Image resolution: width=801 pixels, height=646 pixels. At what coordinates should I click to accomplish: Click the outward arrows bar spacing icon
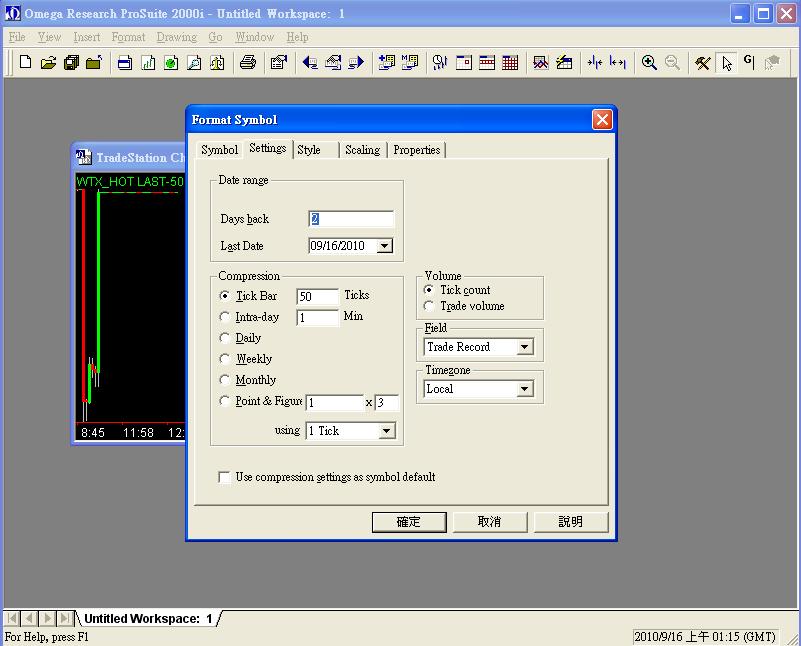pos(618,62)
